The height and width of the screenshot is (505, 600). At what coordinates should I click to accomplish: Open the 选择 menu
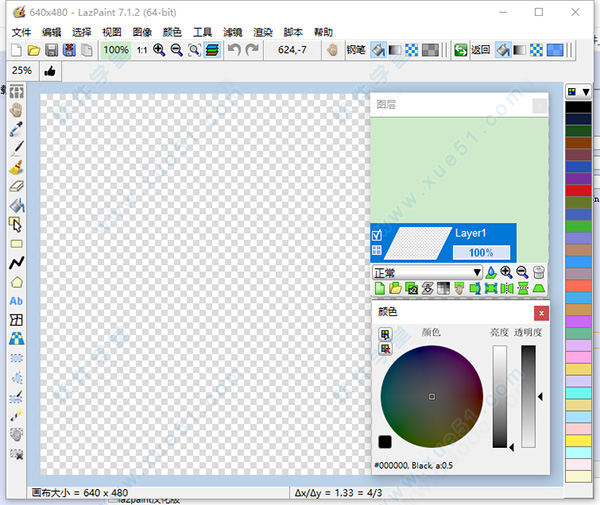[x=82, y=32]
